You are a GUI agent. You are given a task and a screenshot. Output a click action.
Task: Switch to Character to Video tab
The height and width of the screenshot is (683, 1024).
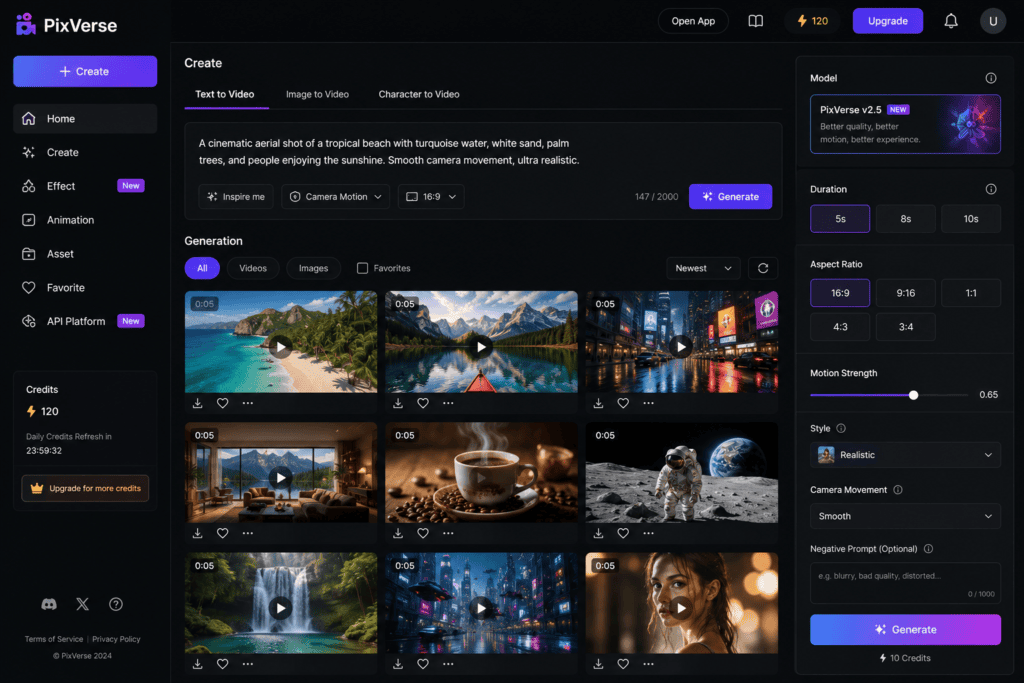419,94
